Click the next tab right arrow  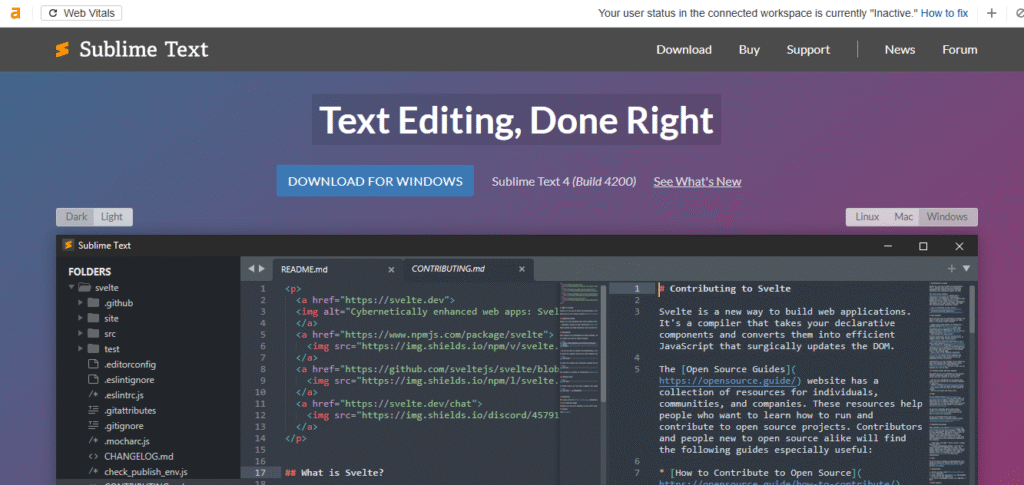[x=262, y=268]
